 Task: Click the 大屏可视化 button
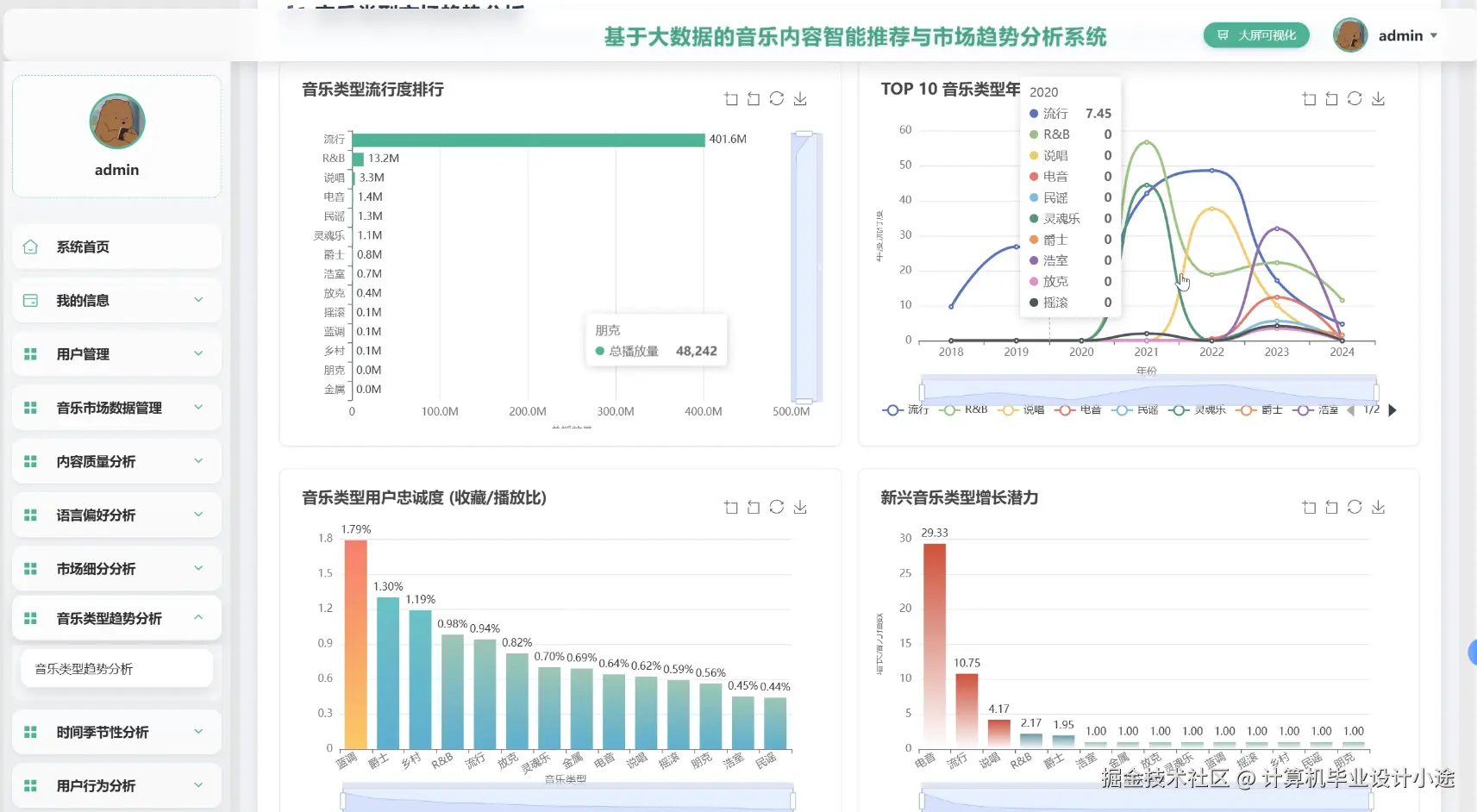pos(1256,35)
